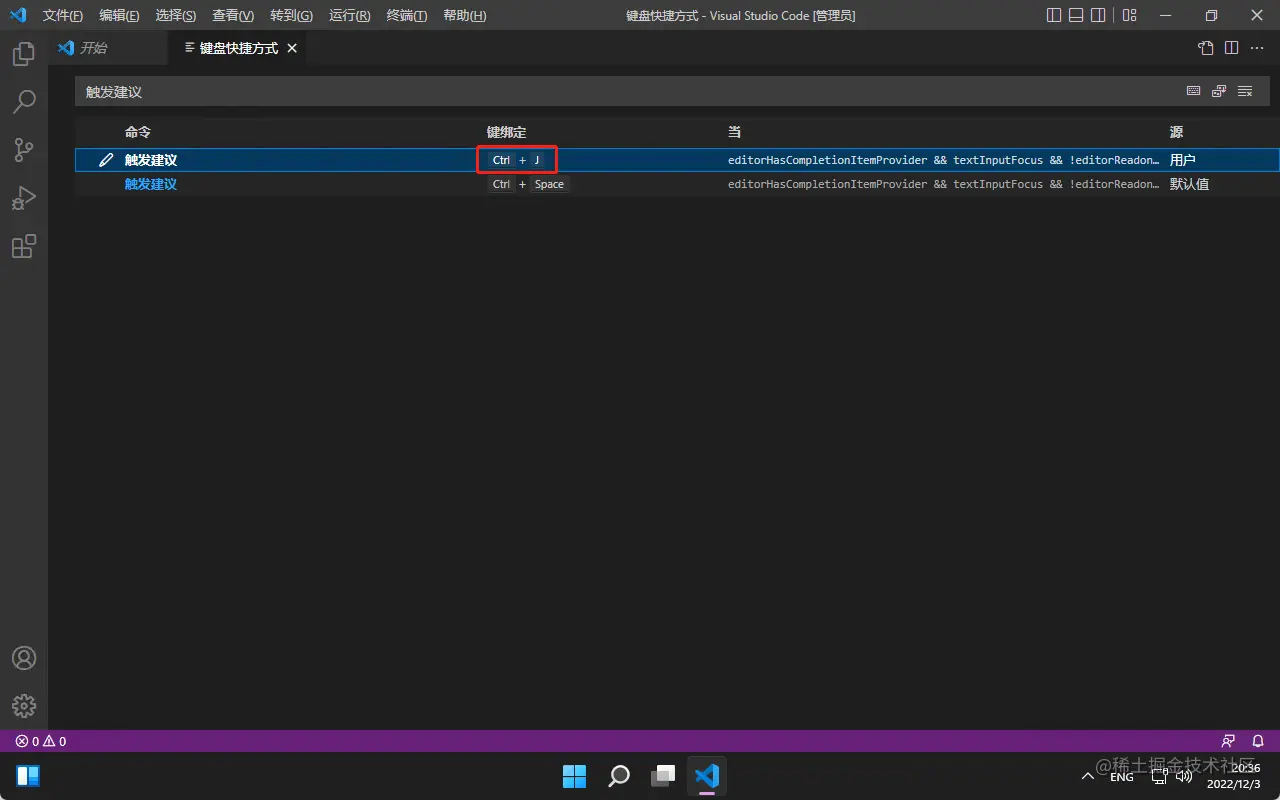Toggle the primary side bar layout
Screen dimensions: 1280x800
(x=1054, y=16)
